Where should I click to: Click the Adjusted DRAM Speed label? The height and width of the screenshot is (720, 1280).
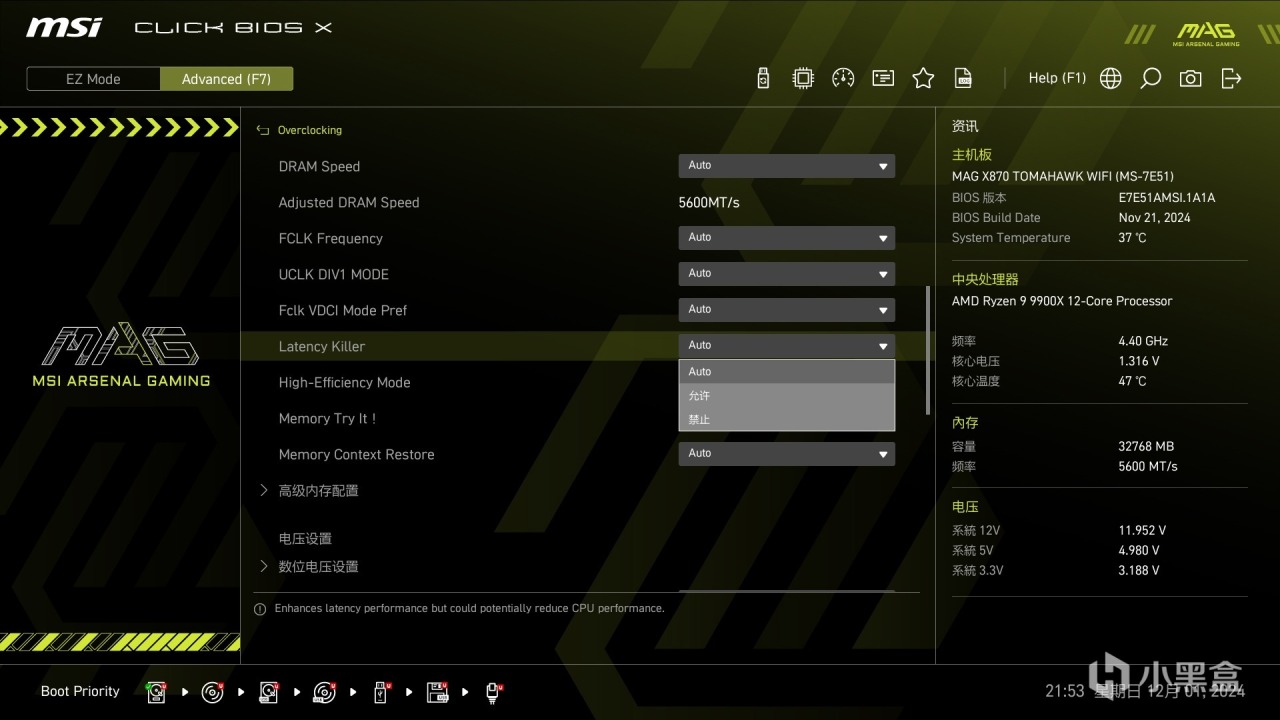(348, 202)
